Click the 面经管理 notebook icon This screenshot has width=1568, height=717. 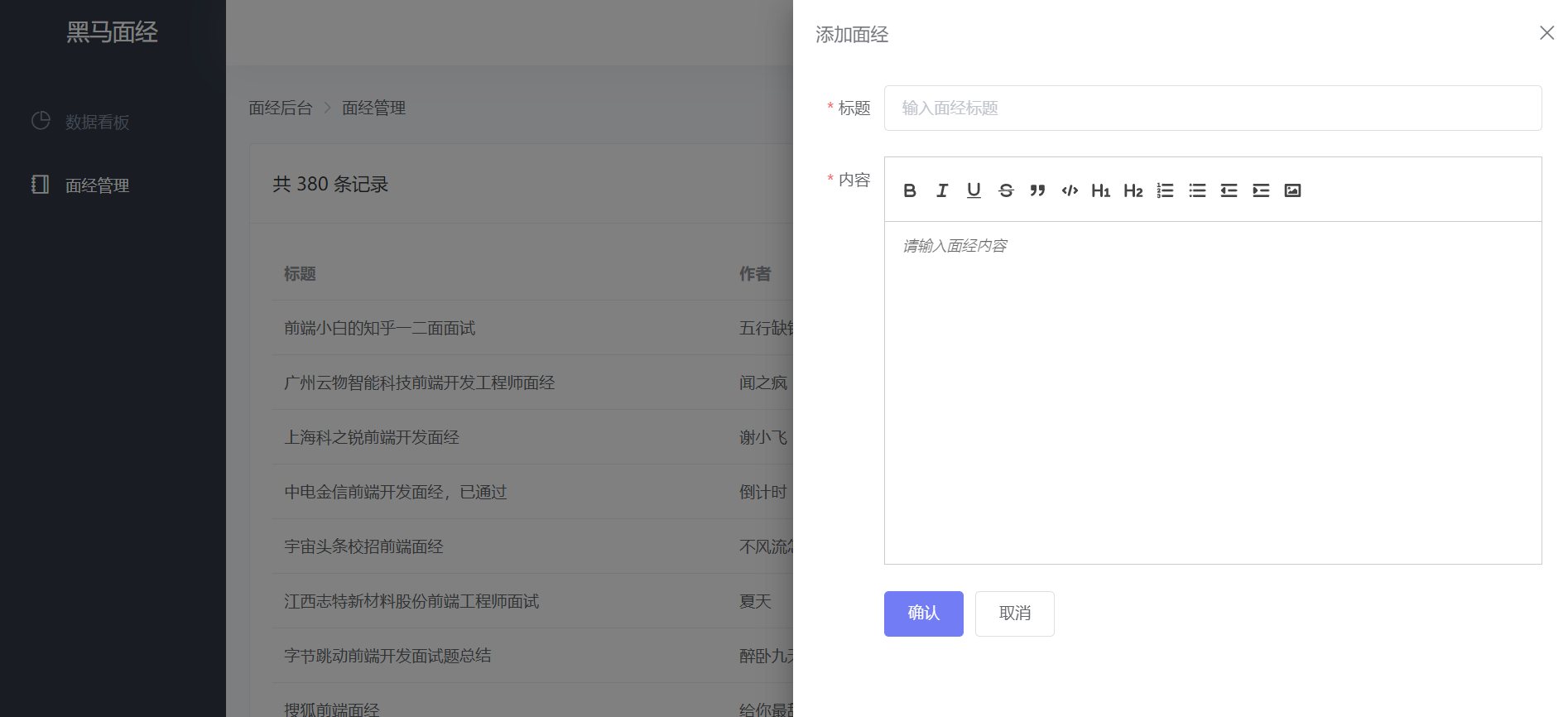tap(40, 184)
